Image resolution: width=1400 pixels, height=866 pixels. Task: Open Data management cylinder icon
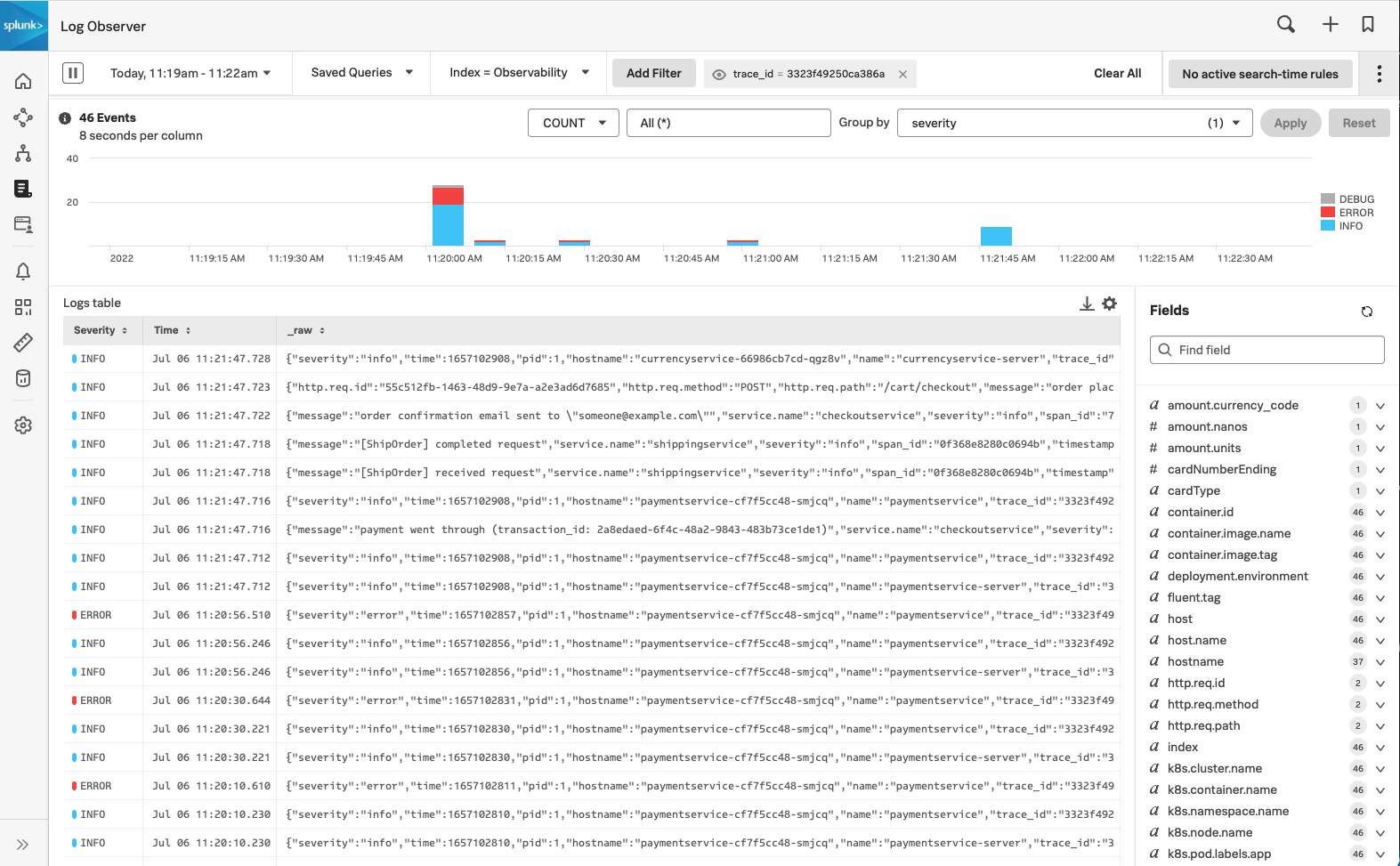point(23,378)
